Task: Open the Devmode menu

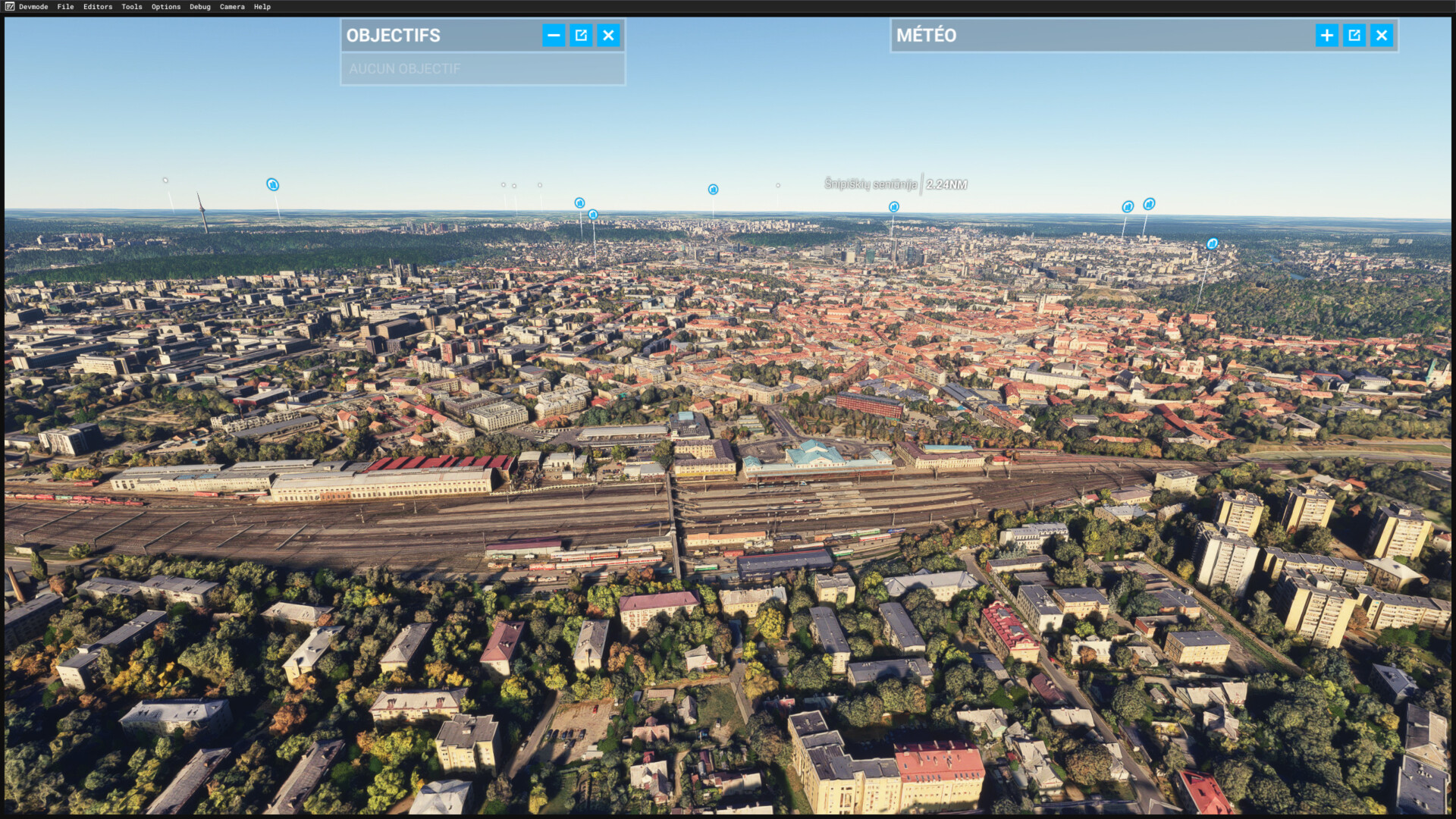Action: click(33, 7)
